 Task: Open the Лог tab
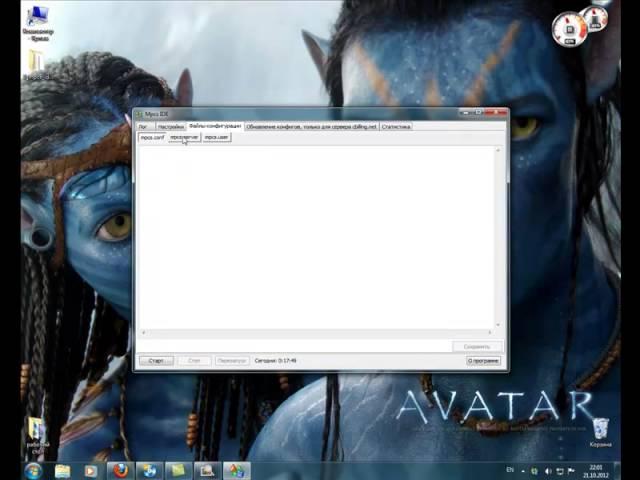click(143, 127)
